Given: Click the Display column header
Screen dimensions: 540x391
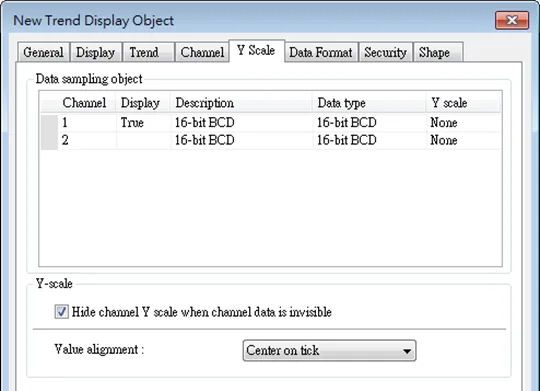Looking at the screenshot, I should 143,103.
